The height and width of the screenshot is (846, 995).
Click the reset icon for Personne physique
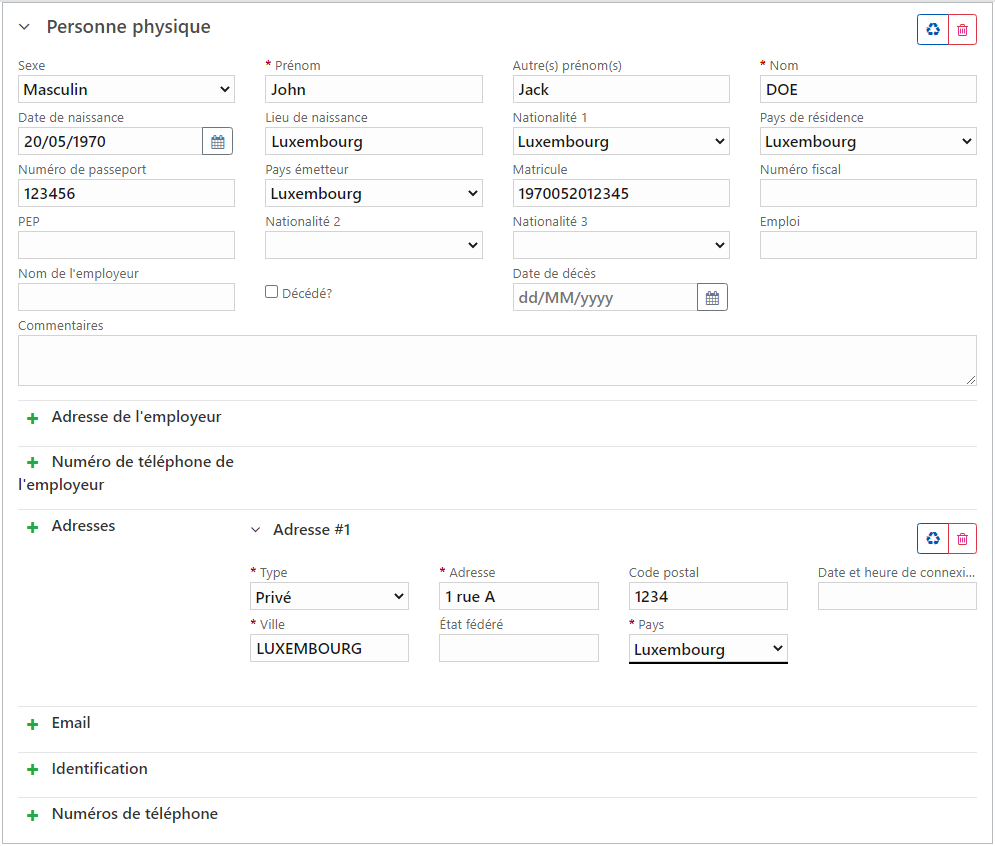coord(933,30)
